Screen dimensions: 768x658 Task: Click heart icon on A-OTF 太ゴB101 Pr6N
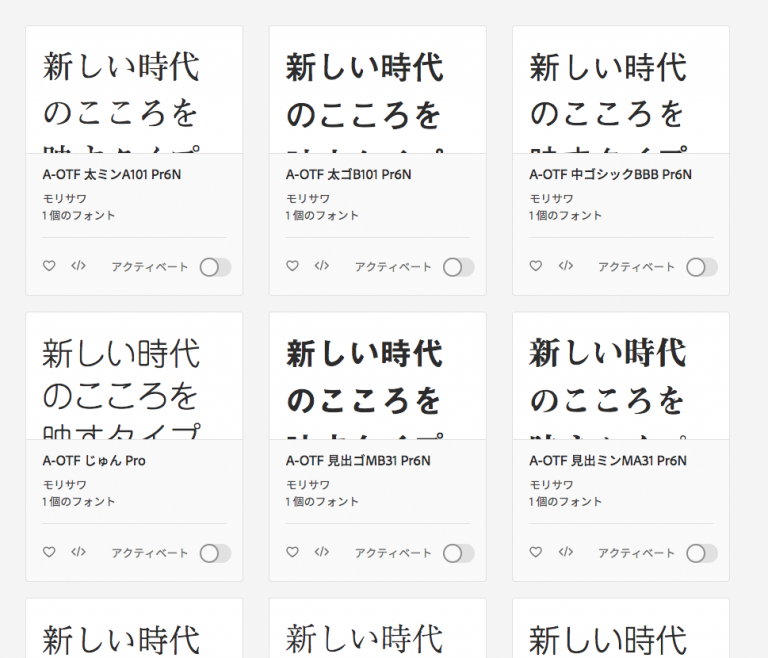coord(292,266)
